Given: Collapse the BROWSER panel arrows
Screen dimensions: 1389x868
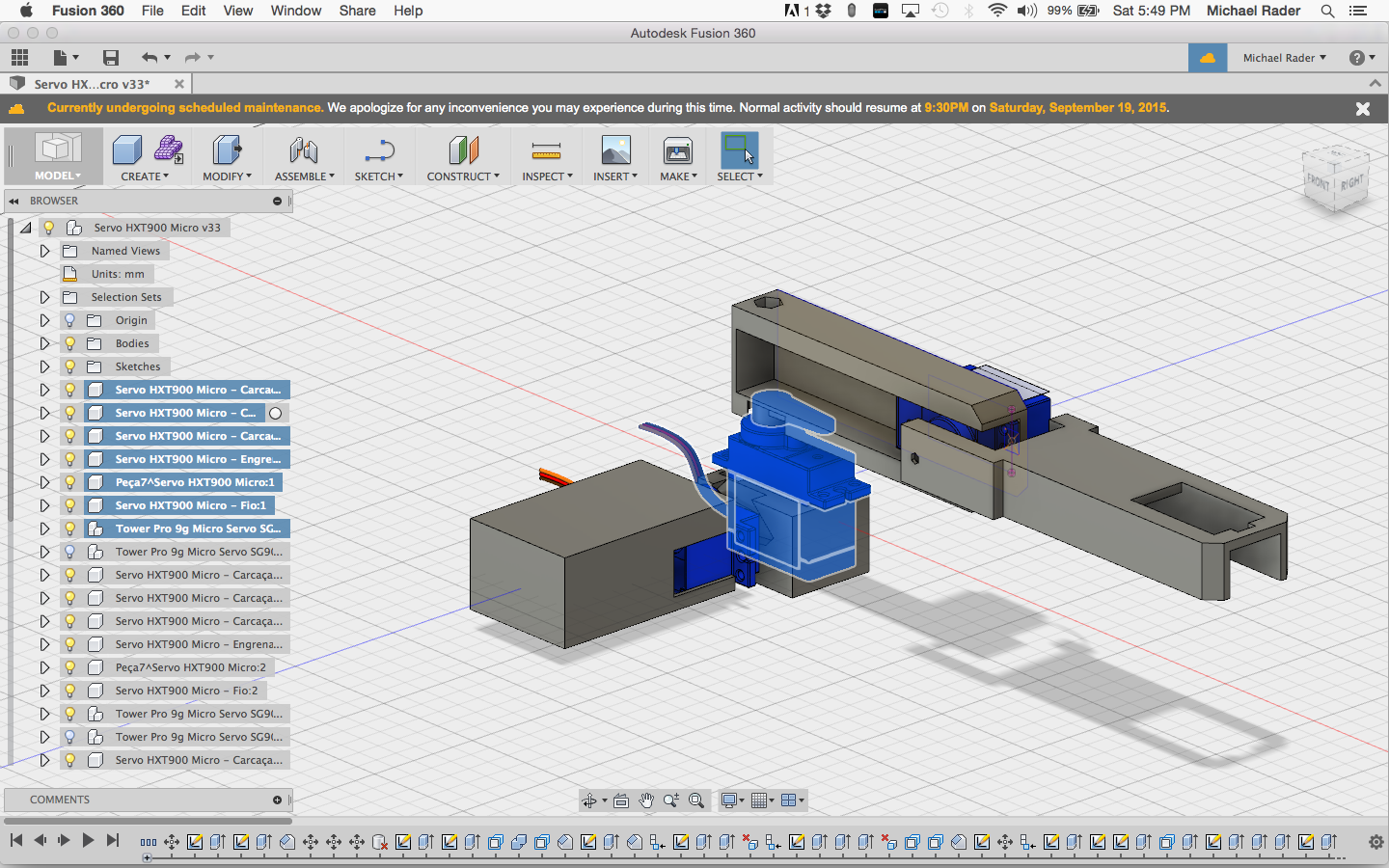Looking at the screenshot, I should click(14, 201).
